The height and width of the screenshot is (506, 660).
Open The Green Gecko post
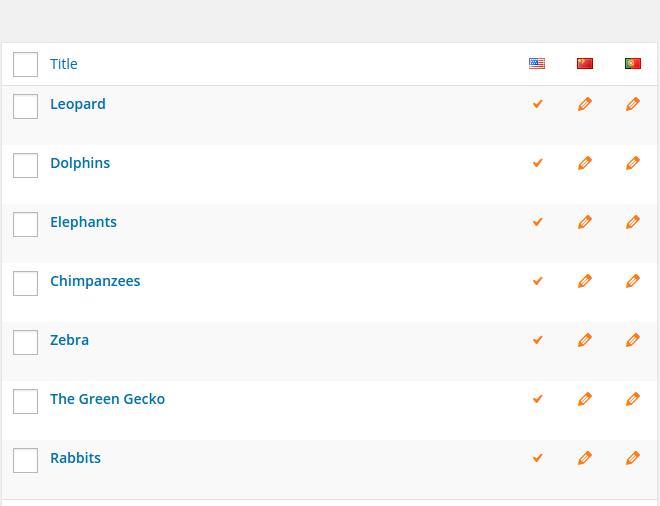(x=107, y=399)
